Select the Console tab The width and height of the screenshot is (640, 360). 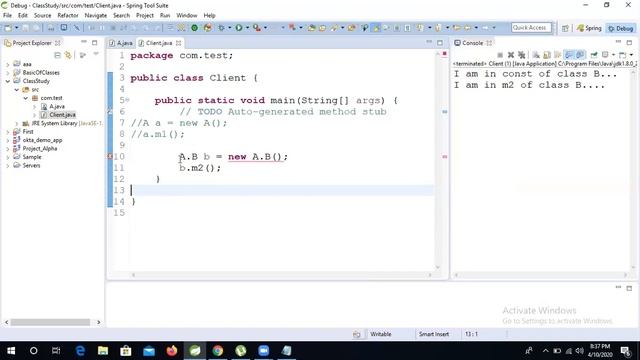[x=473, y=43]
